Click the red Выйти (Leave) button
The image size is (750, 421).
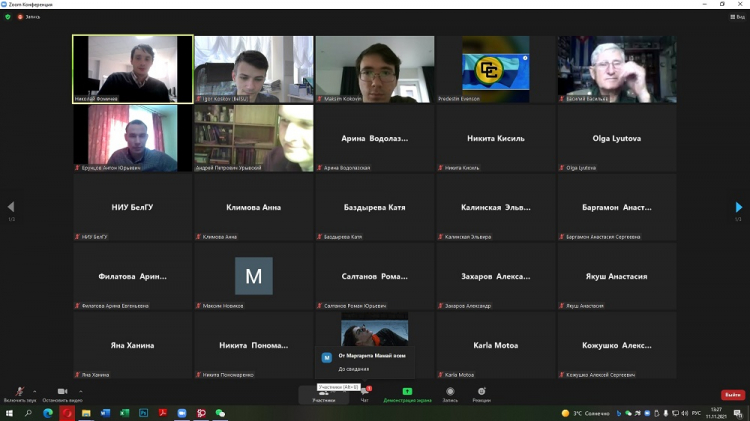point(732,395)
